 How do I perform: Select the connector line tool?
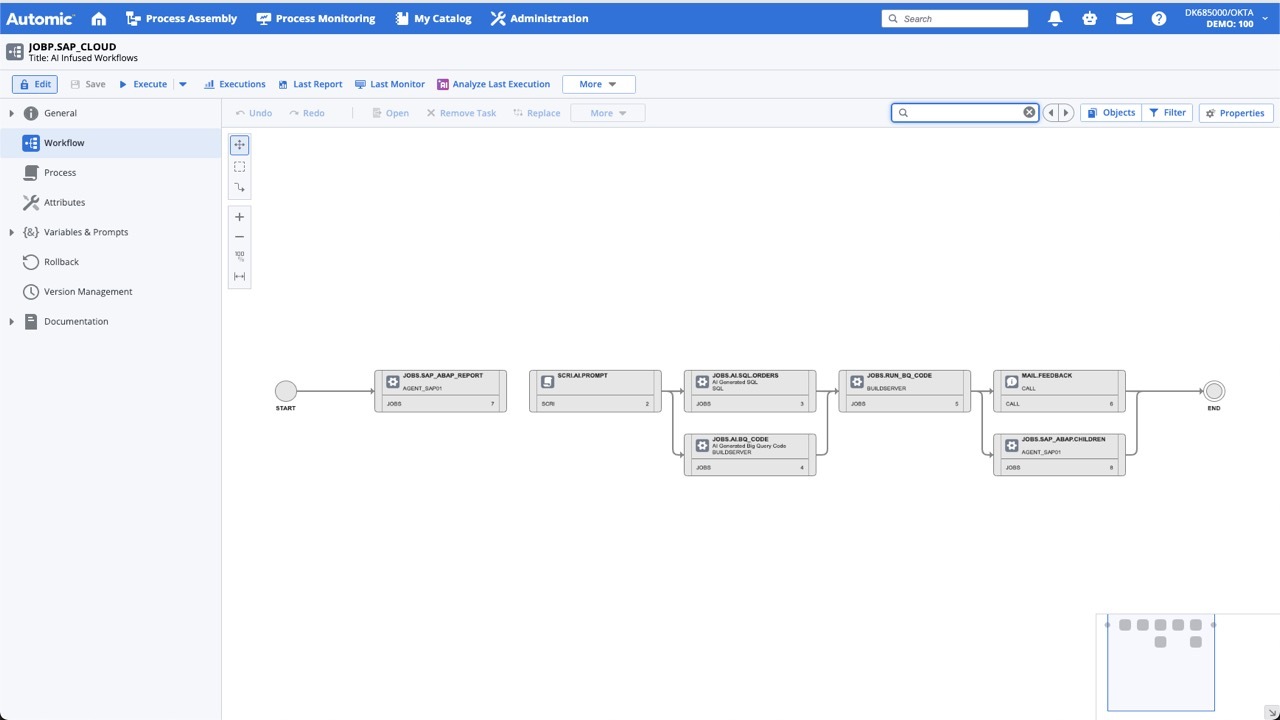tap(239, 188)
